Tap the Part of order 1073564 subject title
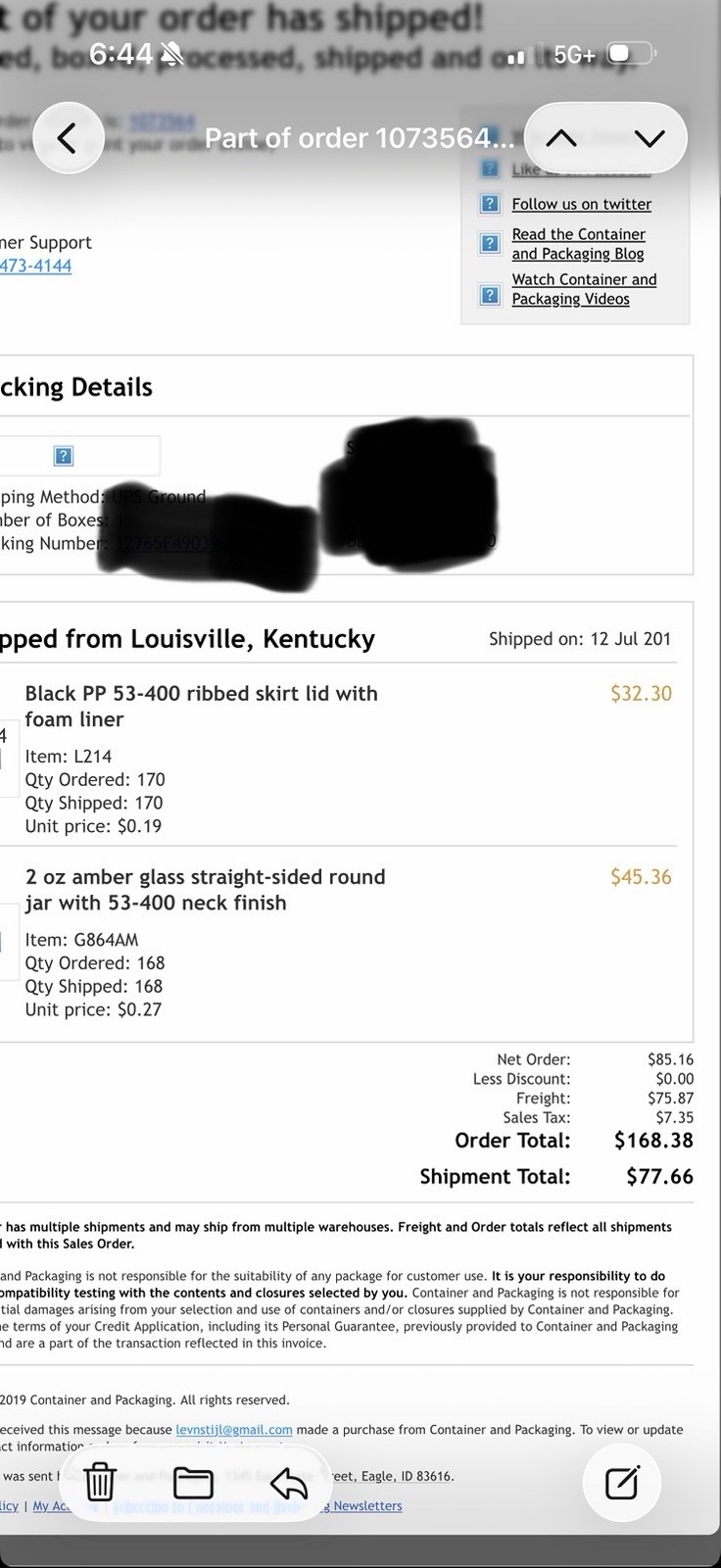 (359, 138)
